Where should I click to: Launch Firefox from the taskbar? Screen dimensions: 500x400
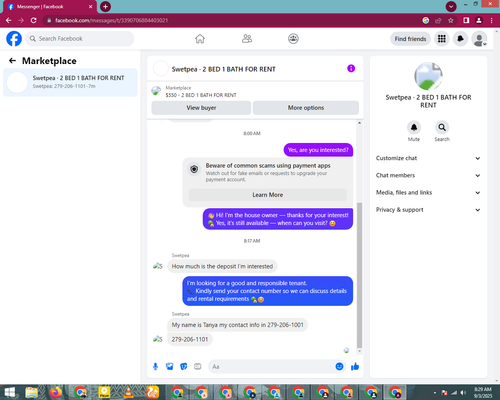click(56, 392)
